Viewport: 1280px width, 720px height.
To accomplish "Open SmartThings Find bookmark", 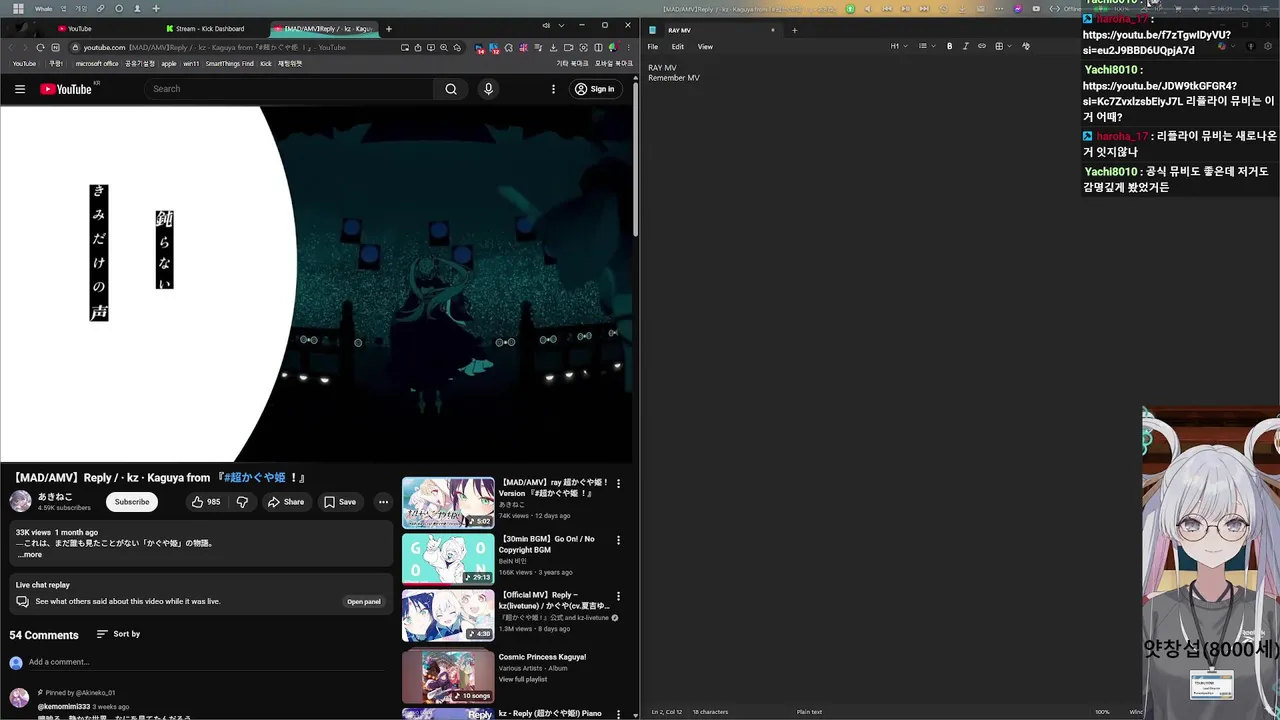I will click(230, 64).
